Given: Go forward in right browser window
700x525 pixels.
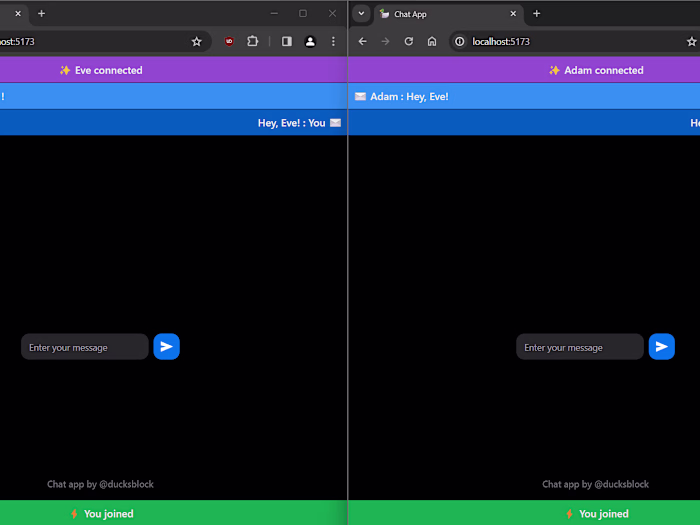Looking at the screenshot, I should 385,42.
